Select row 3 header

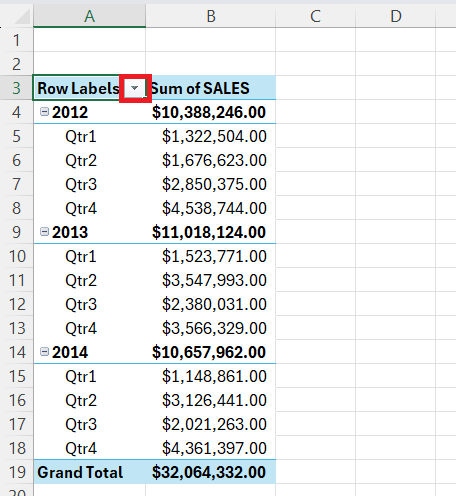[x=16, y=88]
